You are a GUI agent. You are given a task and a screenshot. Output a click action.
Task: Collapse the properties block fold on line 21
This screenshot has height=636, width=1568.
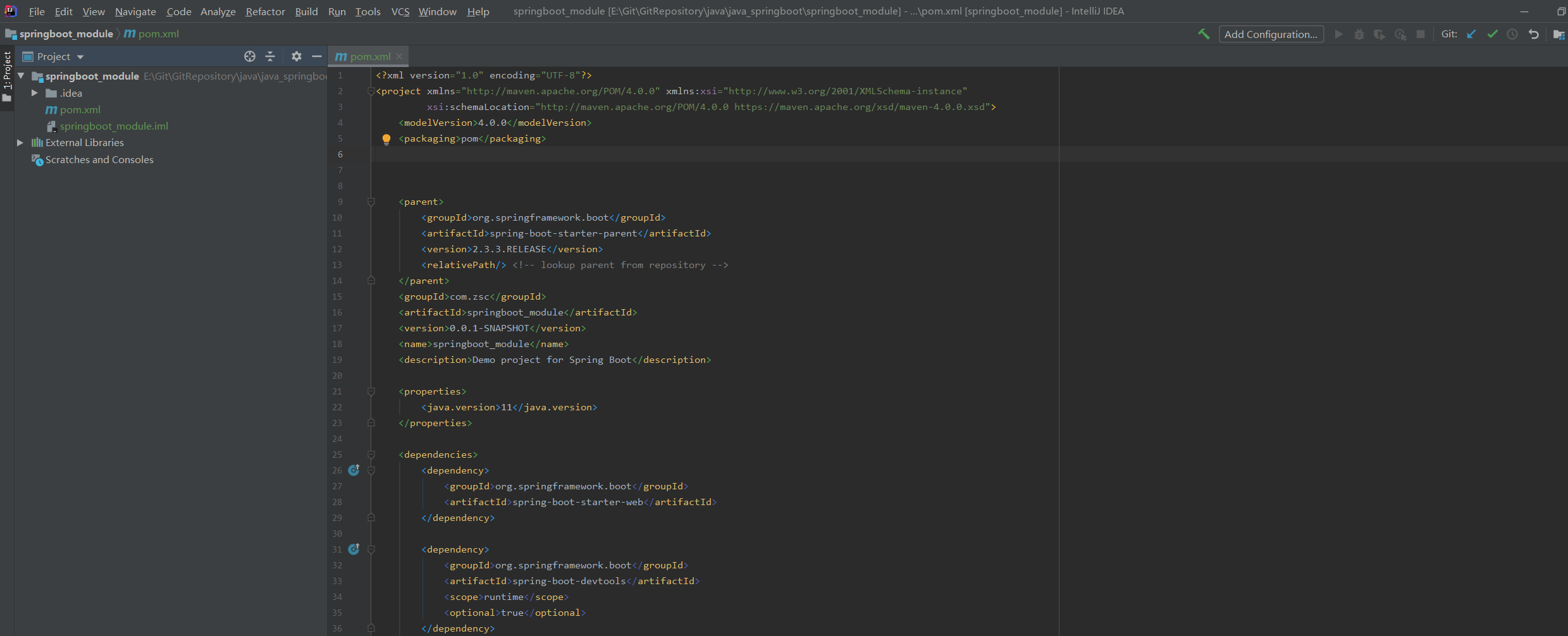(x=371, y=391)
